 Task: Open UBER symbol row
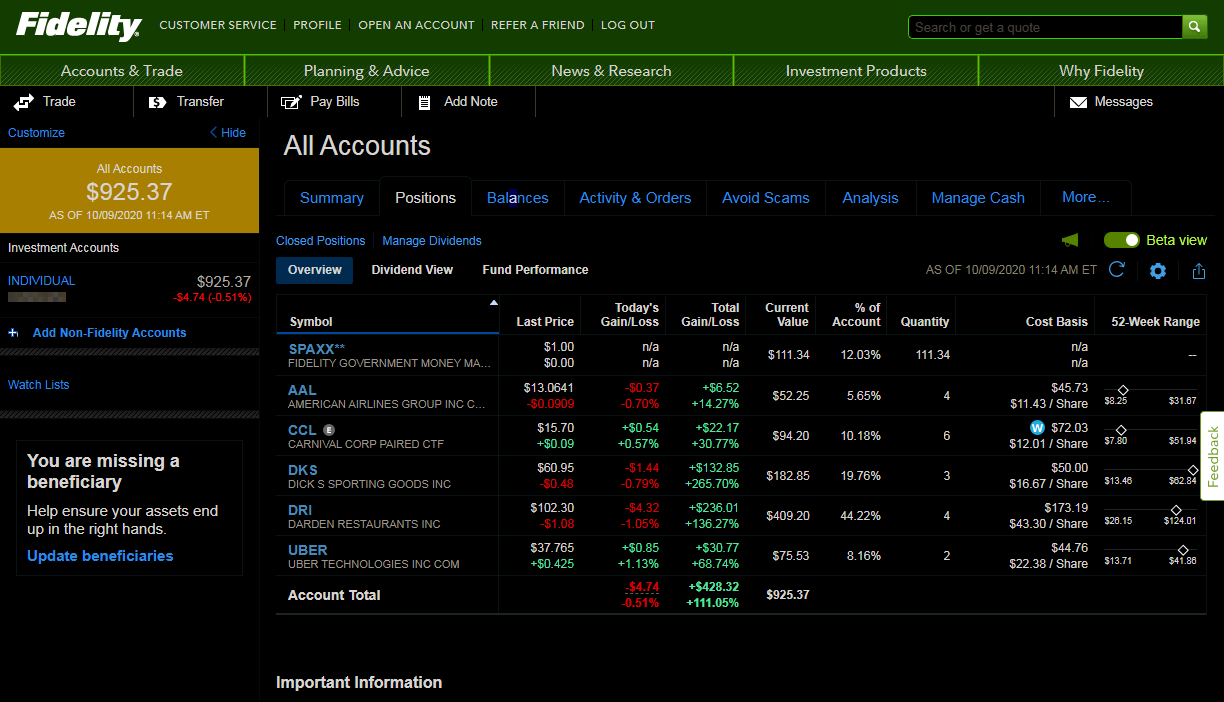click(x=308, y=550)
